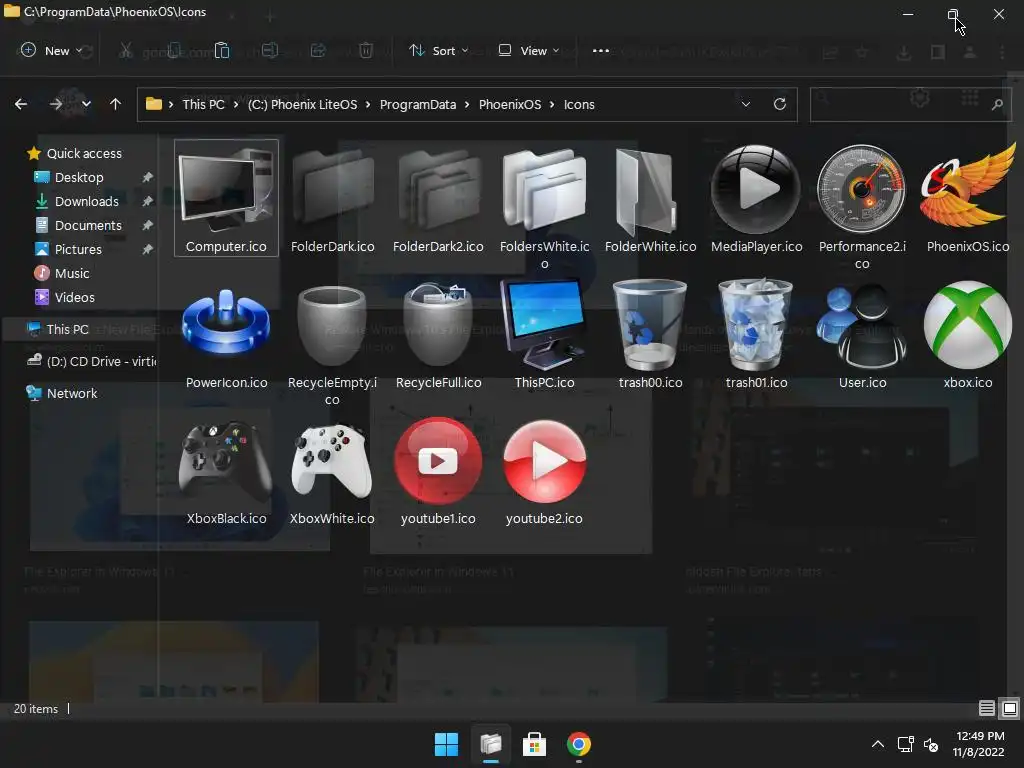Select the FolderDark.ico file
Image resolution: width=1024 pixels, height=768 pixels.
click(x=332, y=198)
